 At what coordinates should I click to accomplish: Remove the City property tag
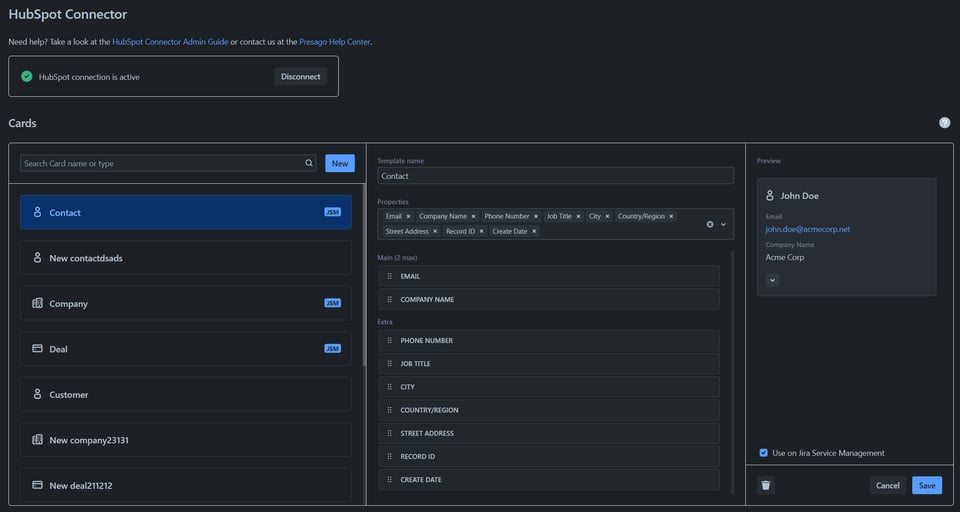tap(607, 216)
